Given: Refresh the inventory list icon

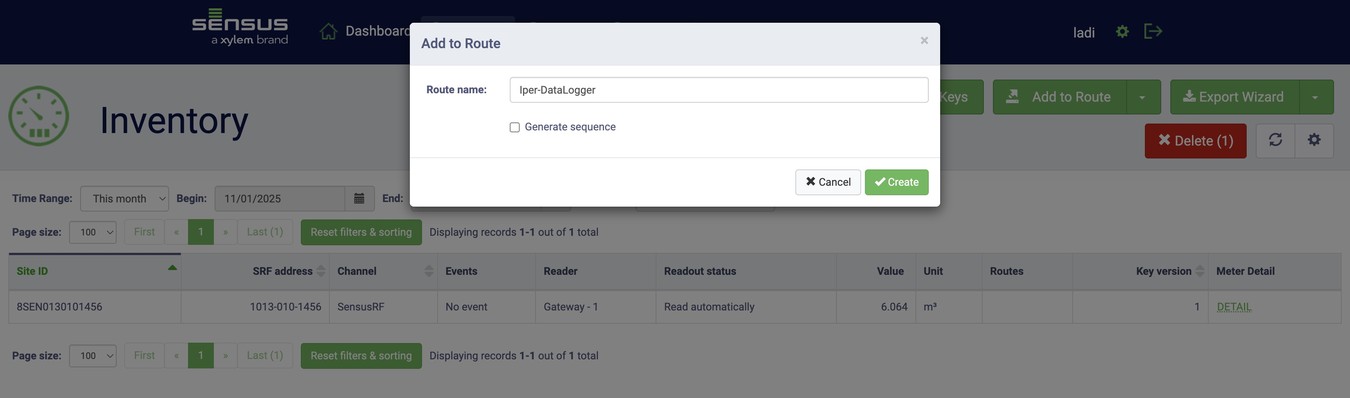Looking at the screenshot, I should (1275, 140).
